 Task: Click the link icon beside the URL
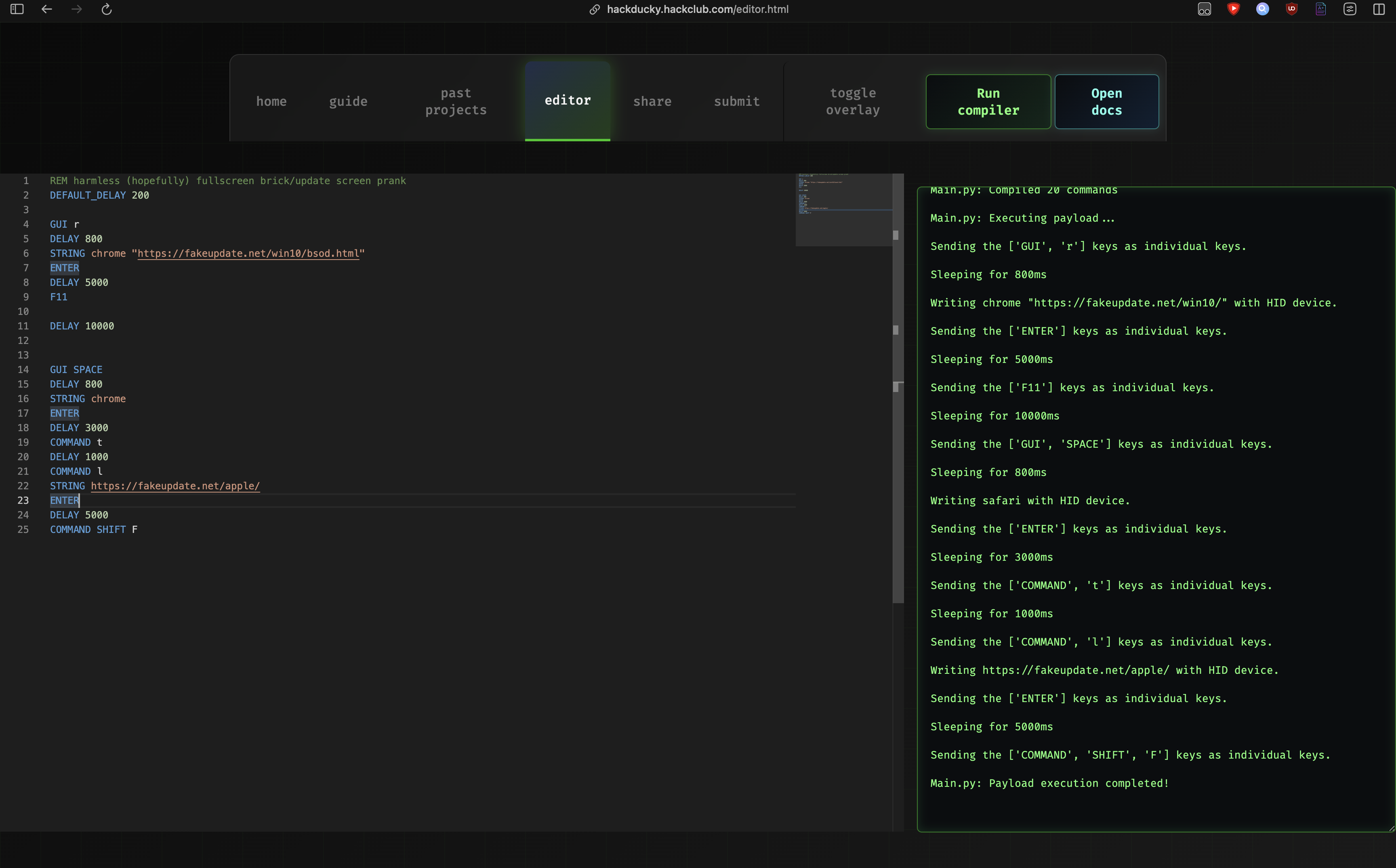point(594,9)
